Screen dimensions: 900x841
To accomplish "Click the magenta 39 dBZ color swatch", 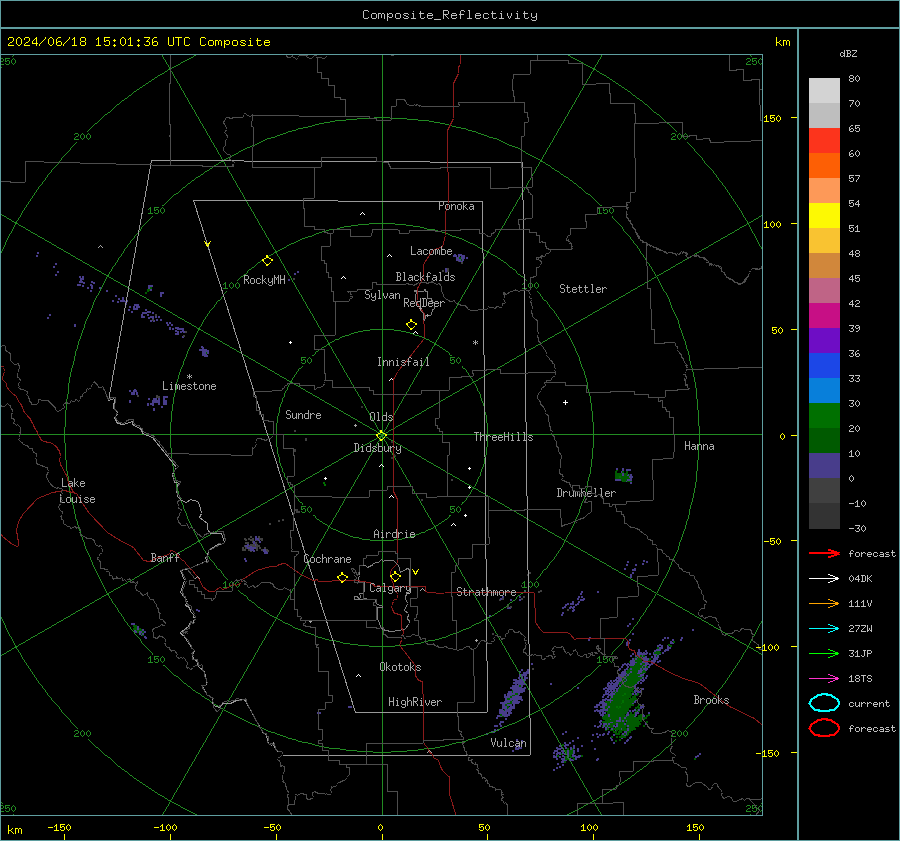I will [x=824, y=316].
